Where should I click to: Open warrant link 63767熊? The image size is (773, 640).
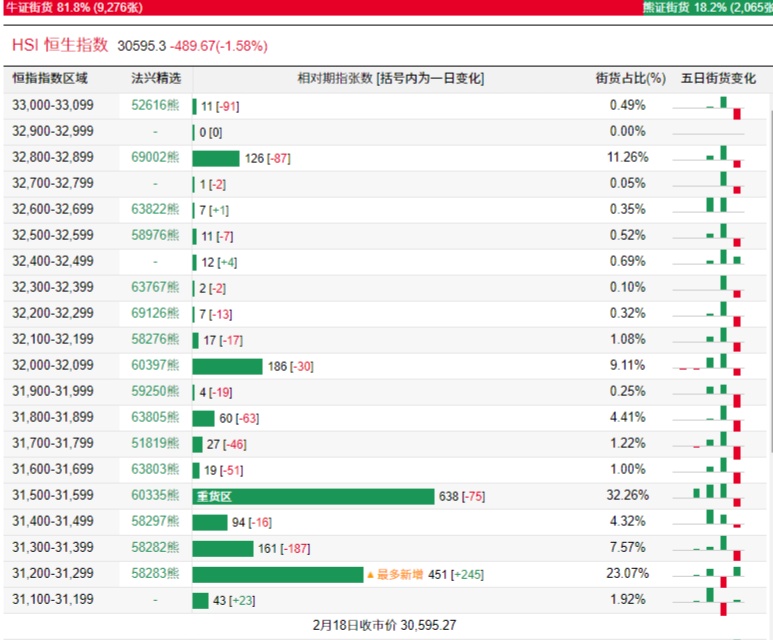155,287
